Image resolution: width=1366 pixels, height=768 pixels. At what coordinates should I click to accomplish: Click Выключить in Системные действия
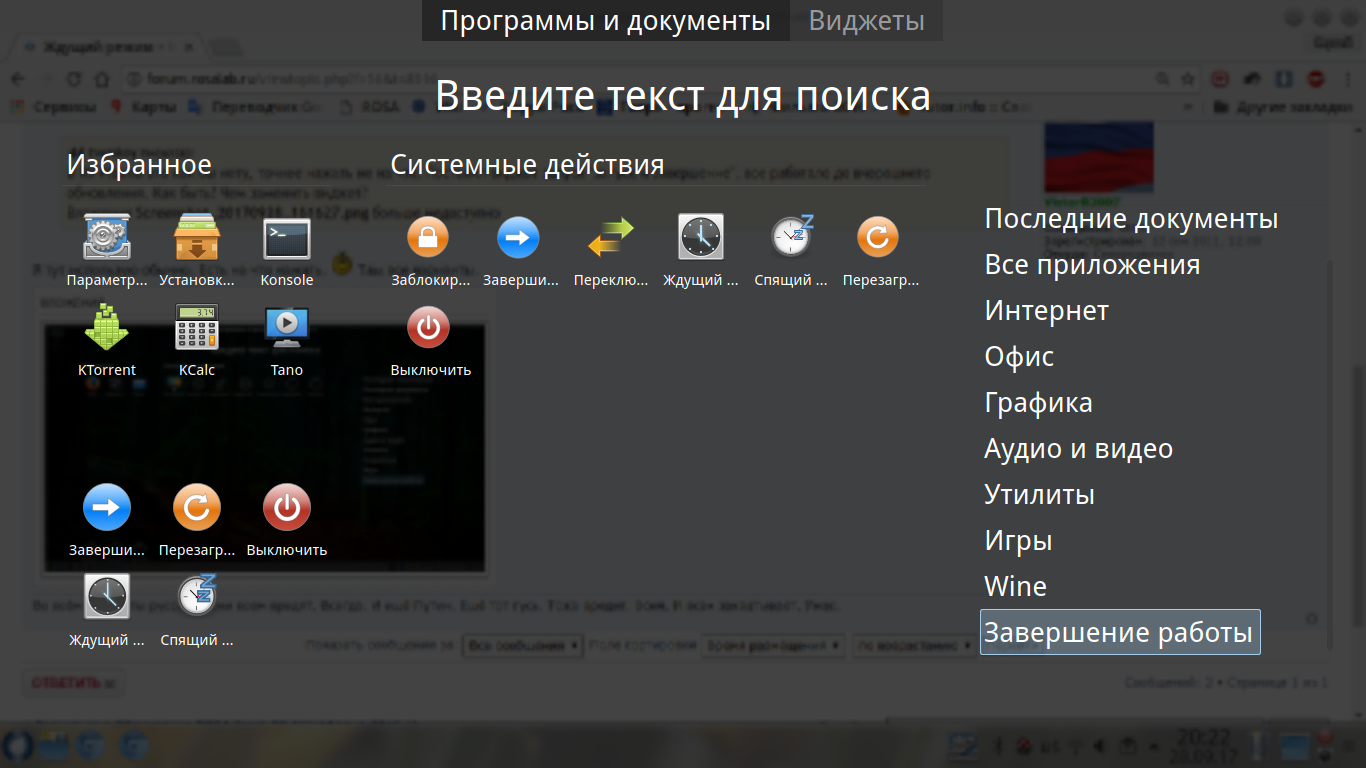tap(428, 328)
